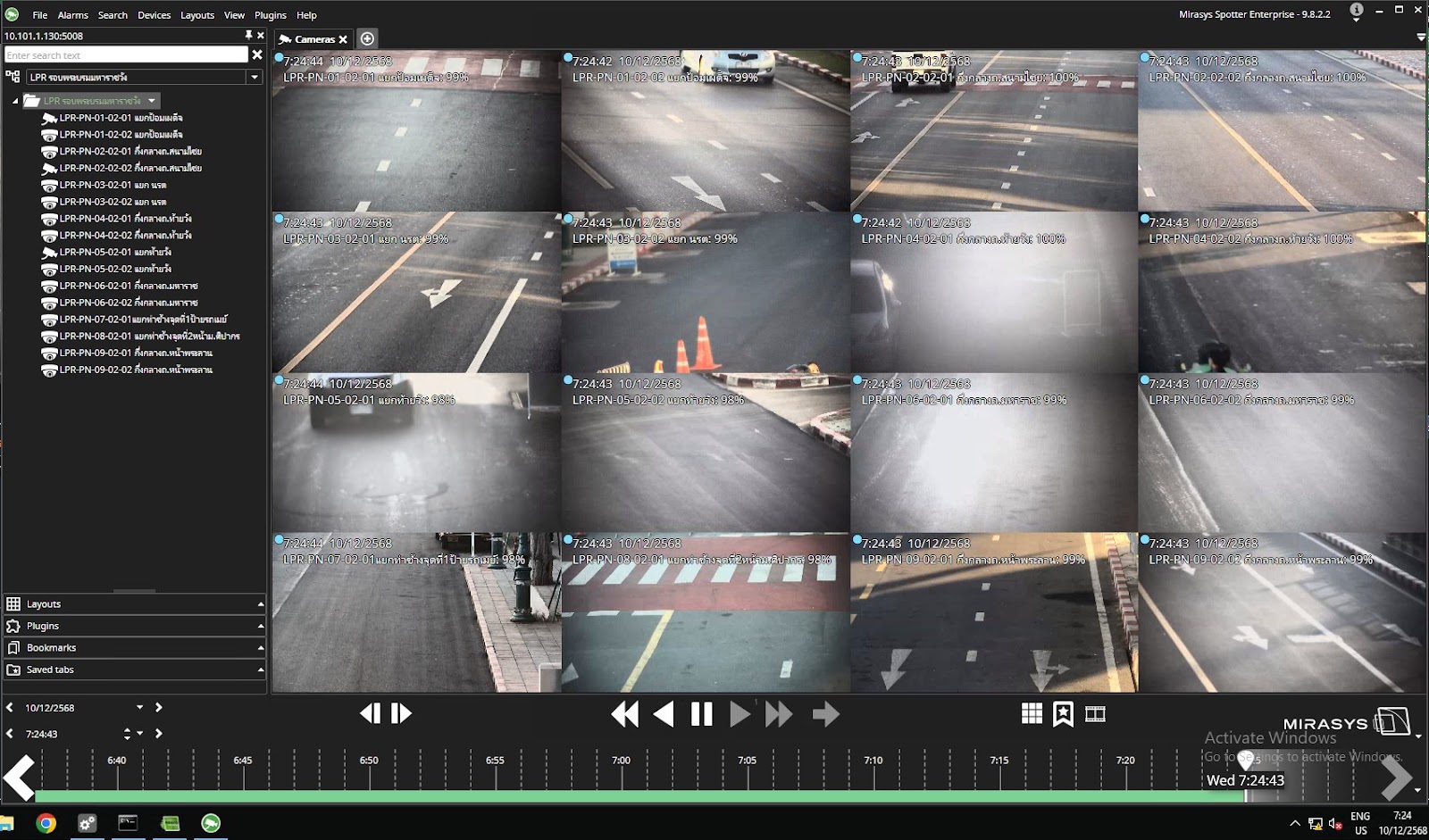The height and width of the screenshot is (840, 1429).
Task: Expand the Bookmarks side panel
Action: point(134,648)
